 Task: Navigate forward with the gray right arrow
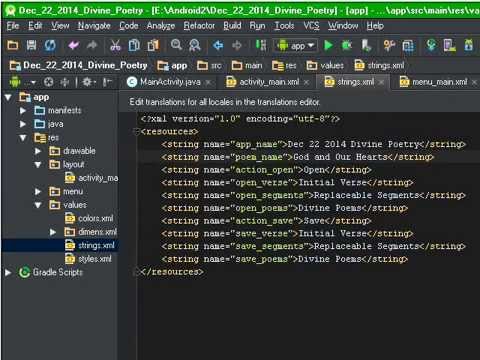click(x=237, y=45)
